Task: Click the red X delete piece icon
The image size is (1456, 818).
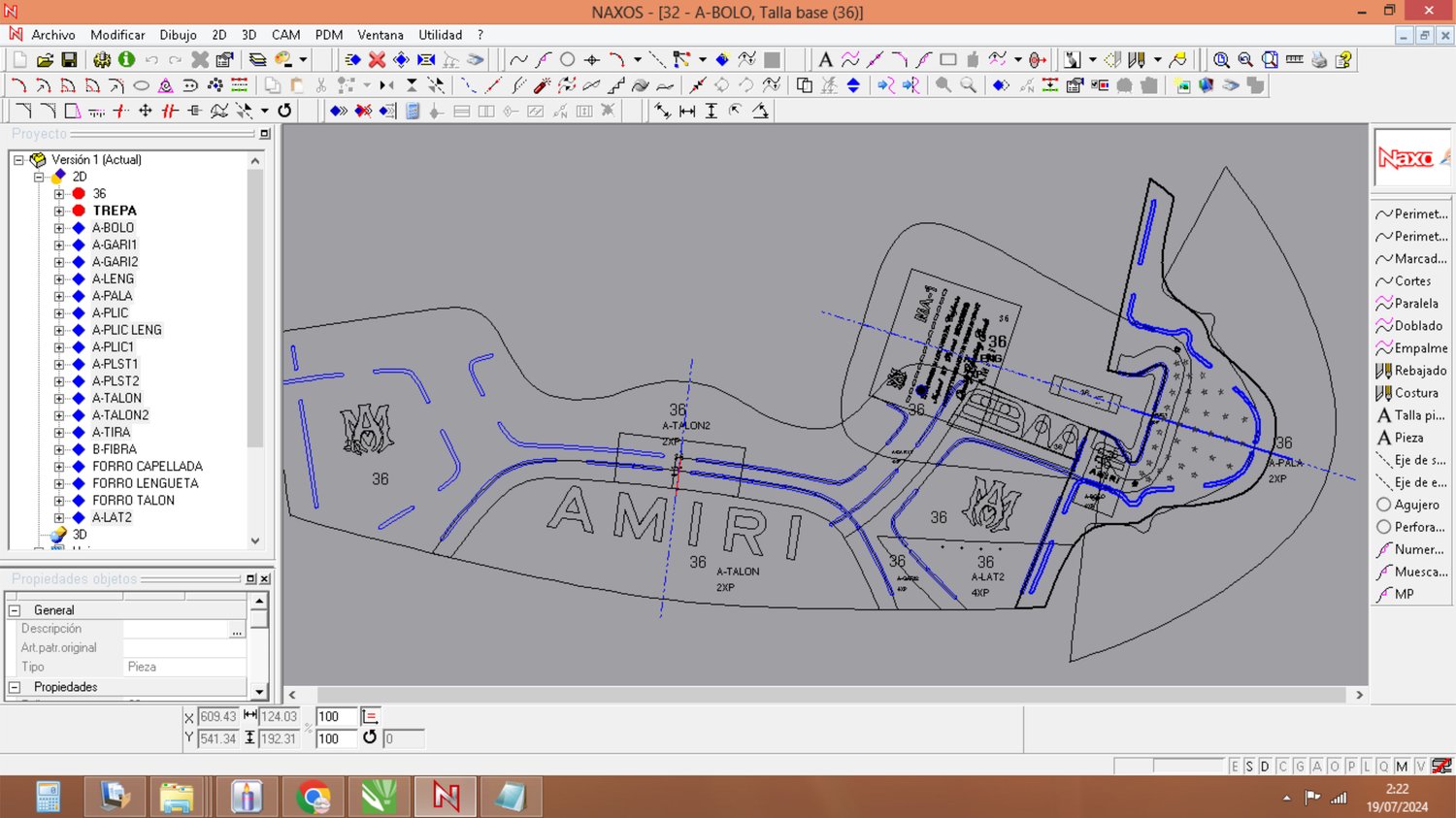Action: 377,60
